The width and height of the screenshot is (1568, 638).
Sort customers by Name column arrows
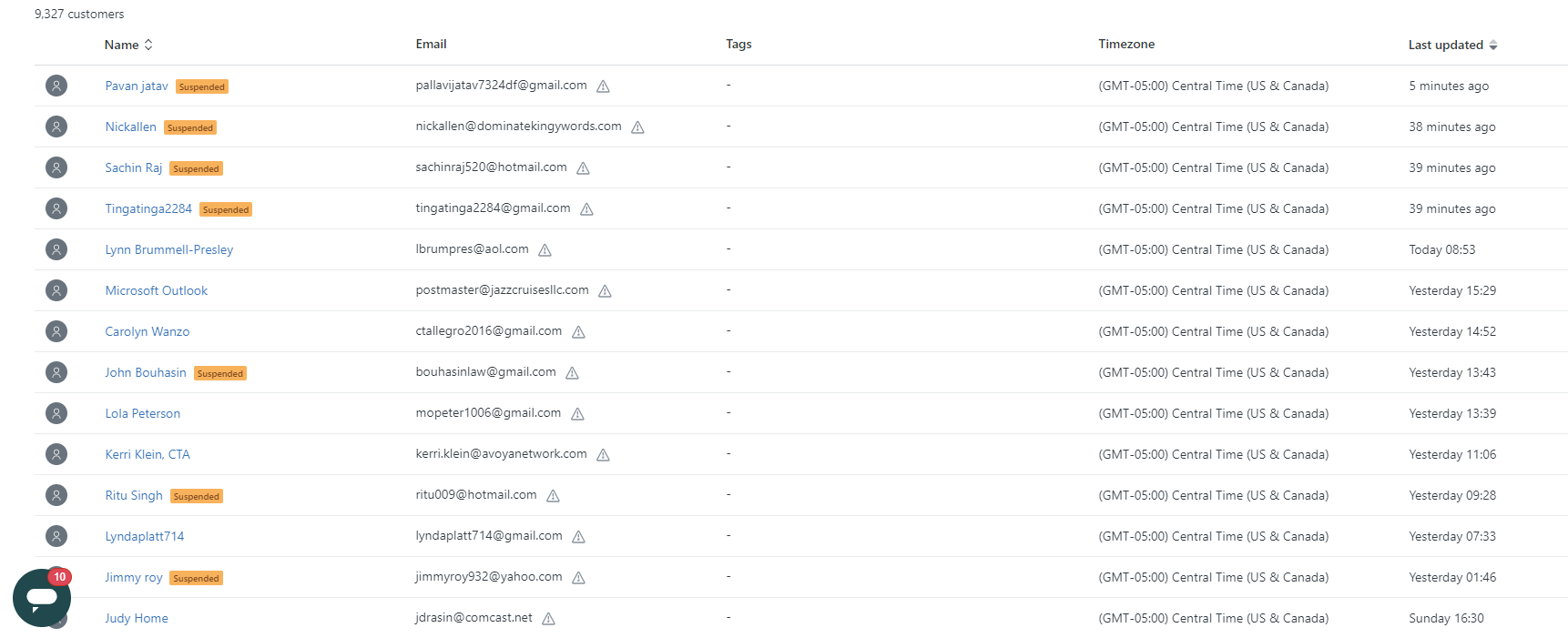coord(148,45)
